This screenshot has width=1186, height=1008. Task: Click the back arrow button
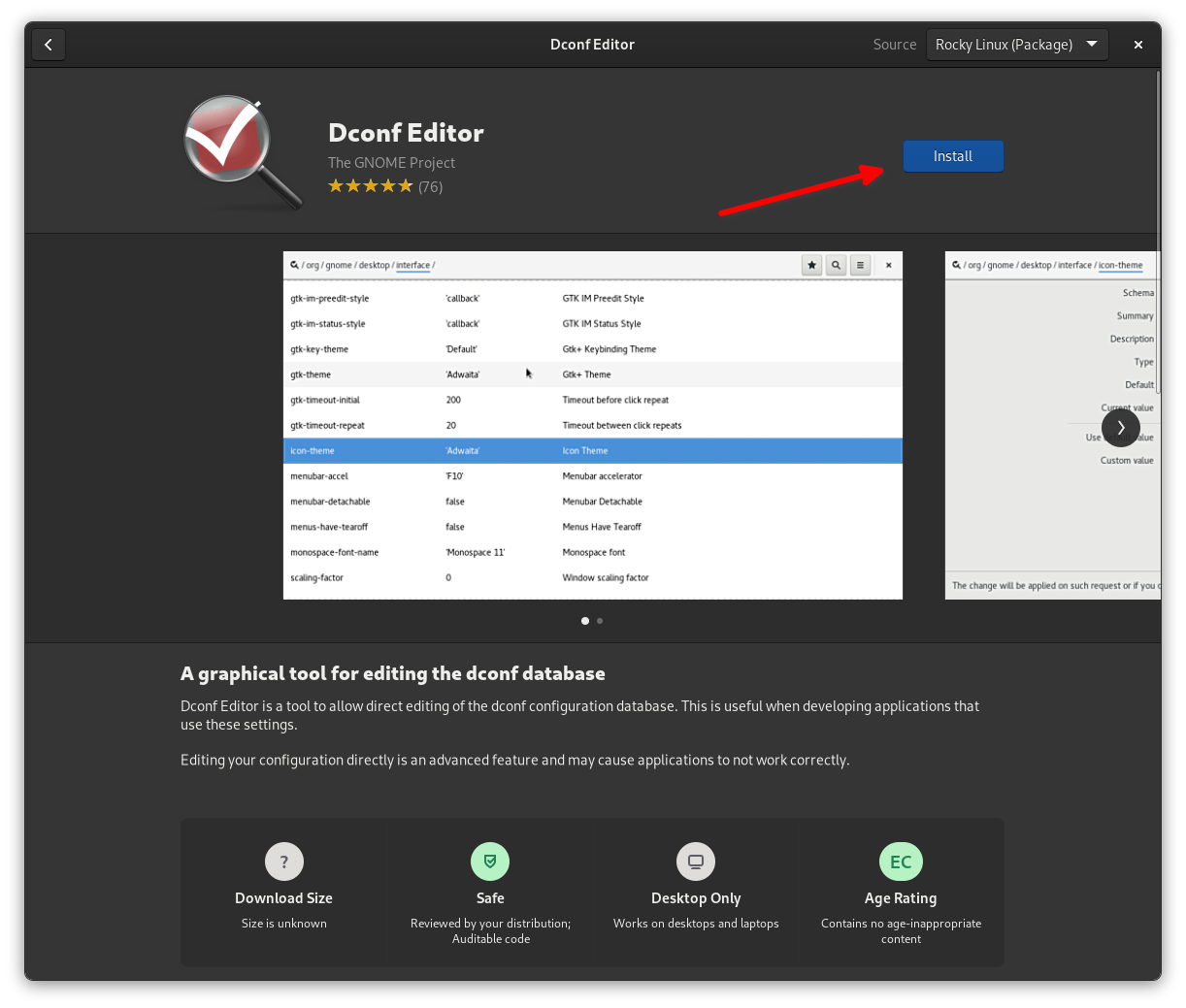coord(49,44)
